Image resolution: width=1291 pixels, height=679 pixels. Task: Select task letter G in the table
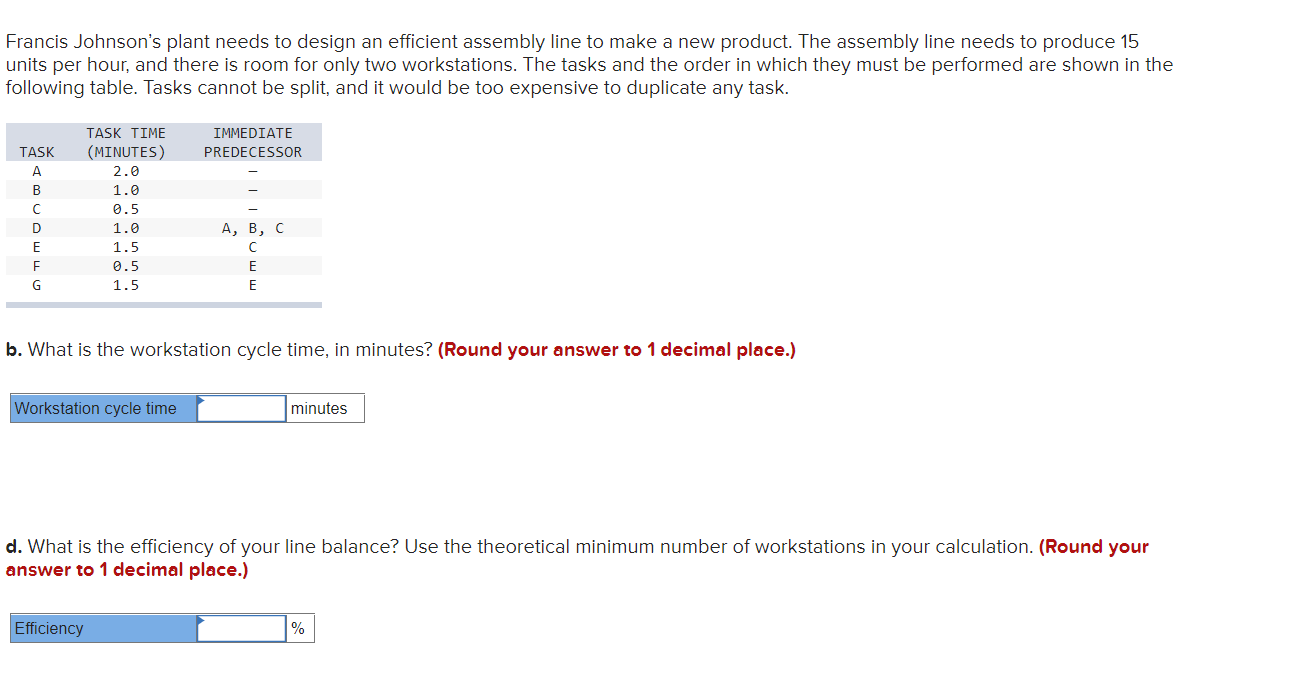[x=37, y=285]
